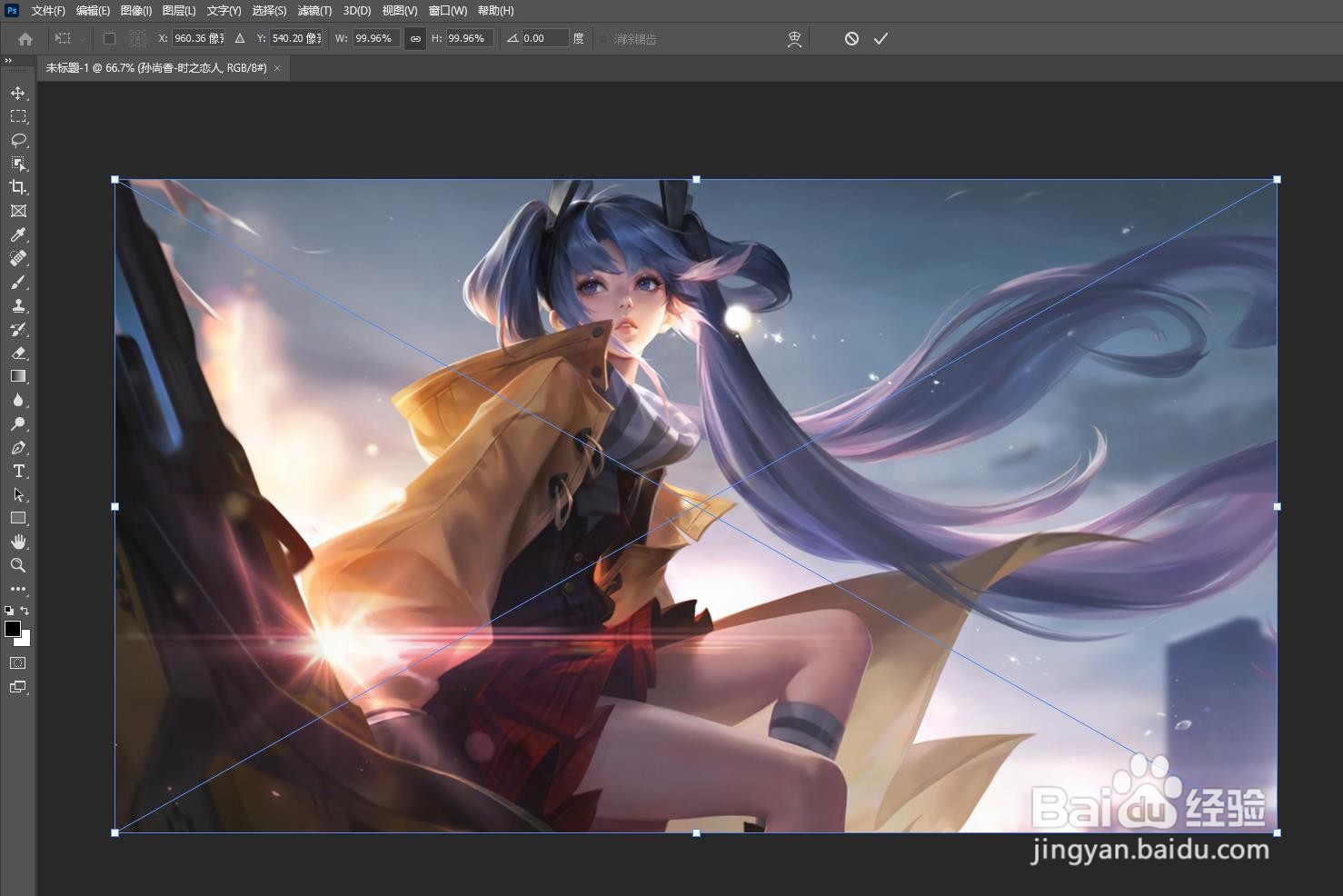Expand the toolbar with double-arrow
Viewport: 1343px width, 896px height.
pos(8,60)
